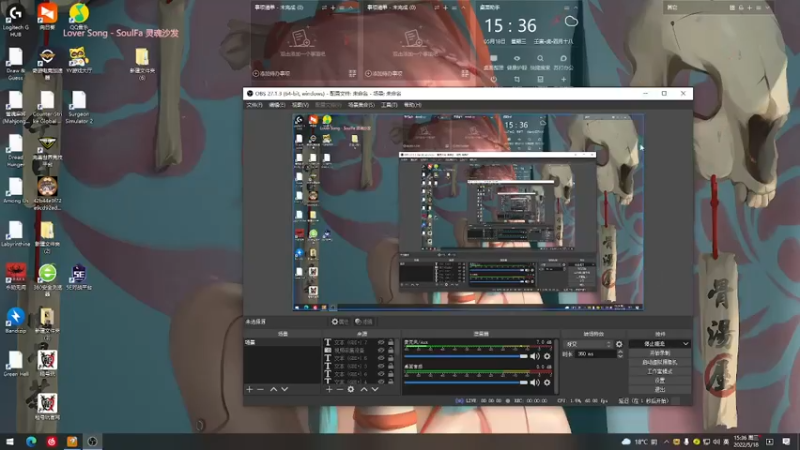Viewport: 800px width, 450px height.
Task: Select the Bandizip desktop icon
Action: point(15,321)
